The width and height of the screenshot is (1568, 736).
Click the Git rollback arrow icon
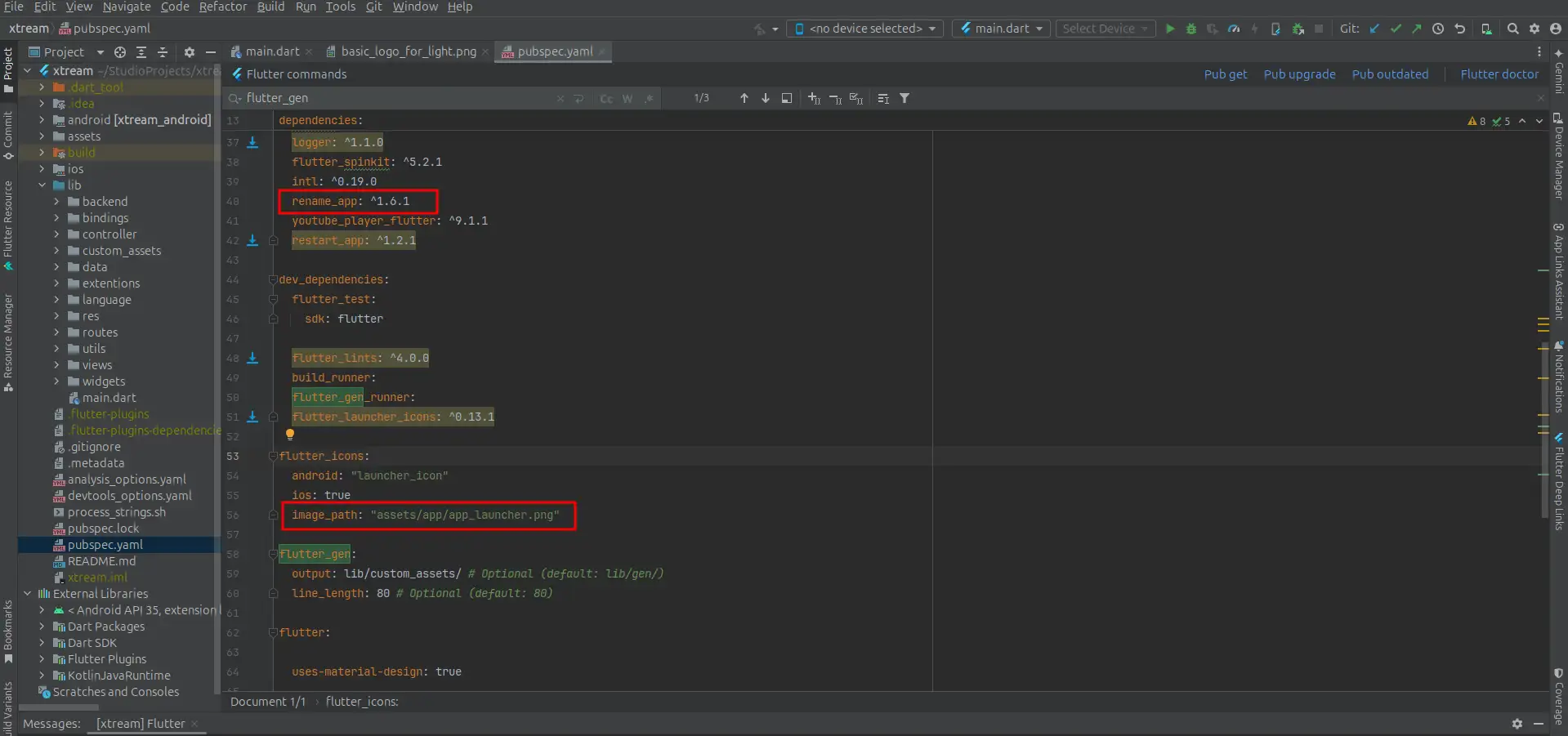[x=1459, y=29]
